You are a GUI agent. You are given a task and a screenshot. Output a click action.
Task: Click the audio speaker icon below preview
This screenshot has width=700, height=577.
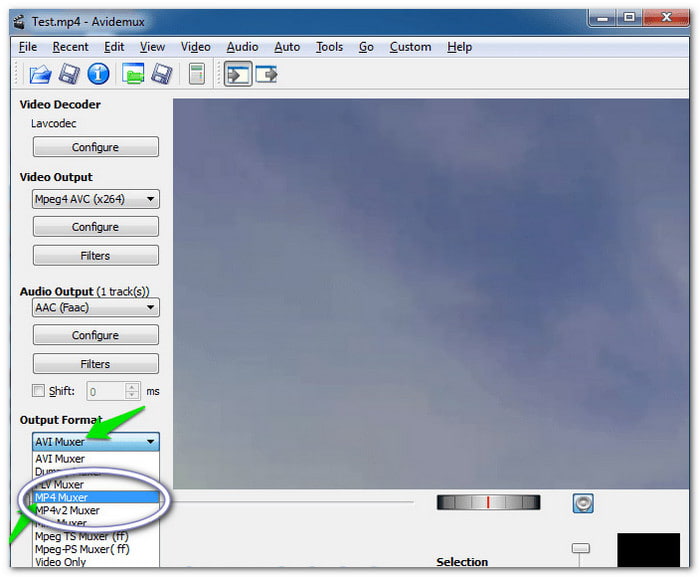(x=583, y=503)
